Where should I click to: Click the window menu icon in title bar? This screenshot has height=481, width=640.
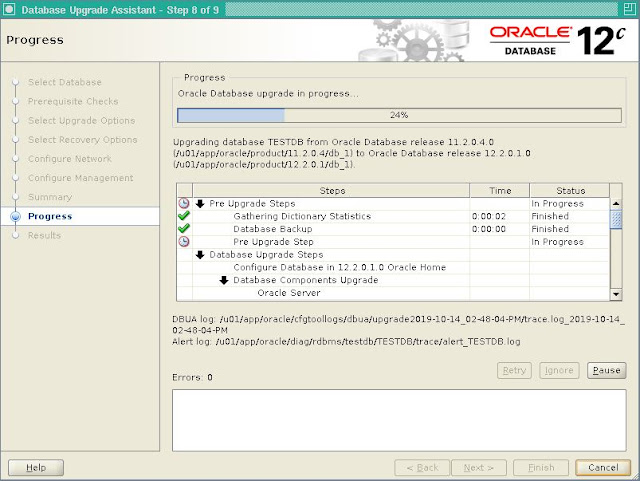point(9,9)
